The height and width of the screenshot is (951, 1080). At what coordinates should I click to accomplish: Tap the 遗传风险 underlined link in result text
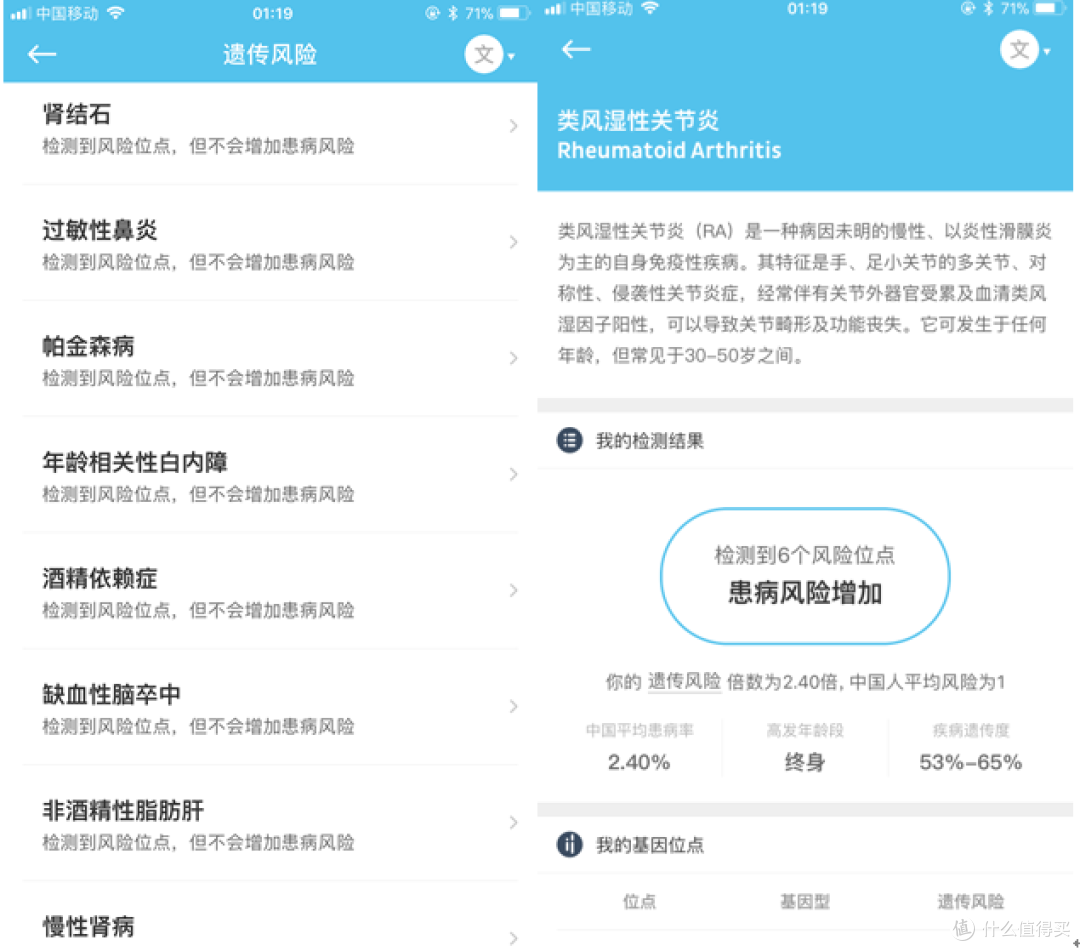pos(684,682)
